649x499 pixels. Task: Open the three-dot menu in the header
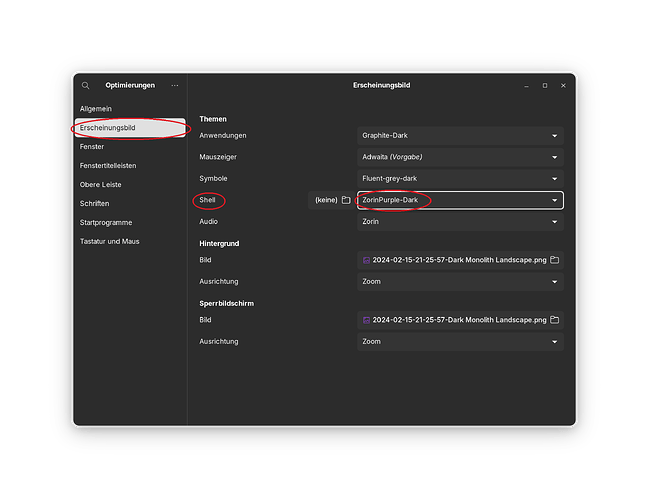(x=175, y=86)
